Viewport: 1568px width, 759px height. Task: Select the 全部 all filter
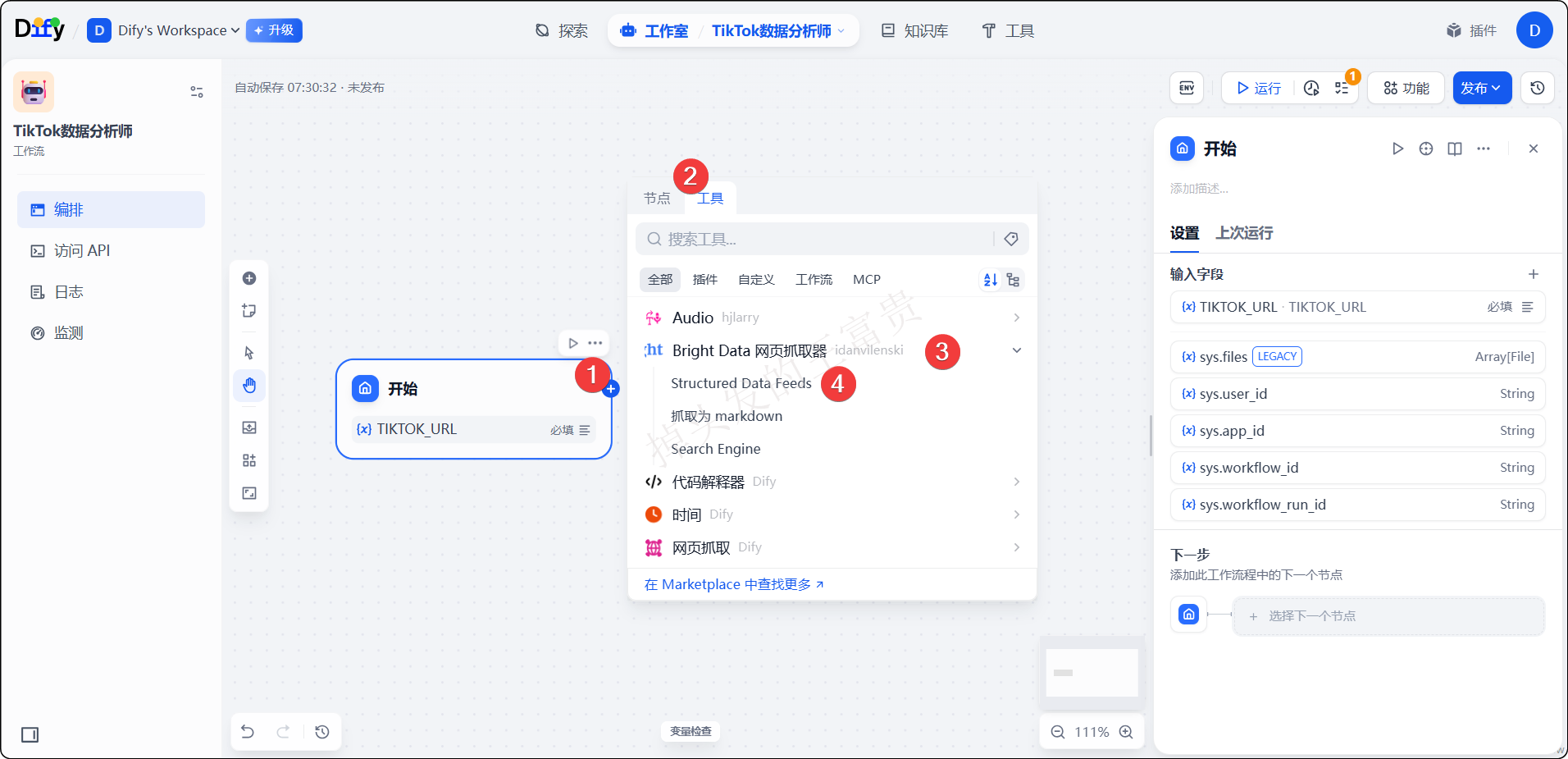click(660, 280)
